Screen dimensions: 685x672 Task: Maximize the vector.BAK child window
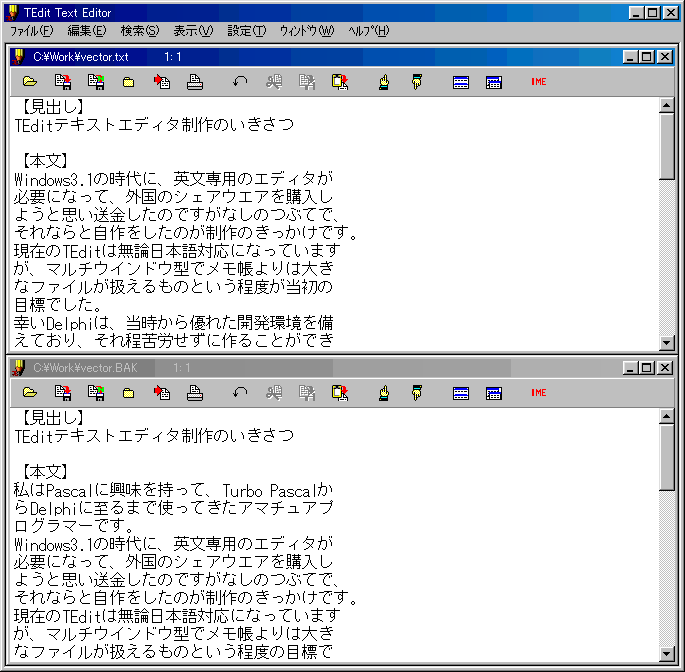click(x=647, y=368)
